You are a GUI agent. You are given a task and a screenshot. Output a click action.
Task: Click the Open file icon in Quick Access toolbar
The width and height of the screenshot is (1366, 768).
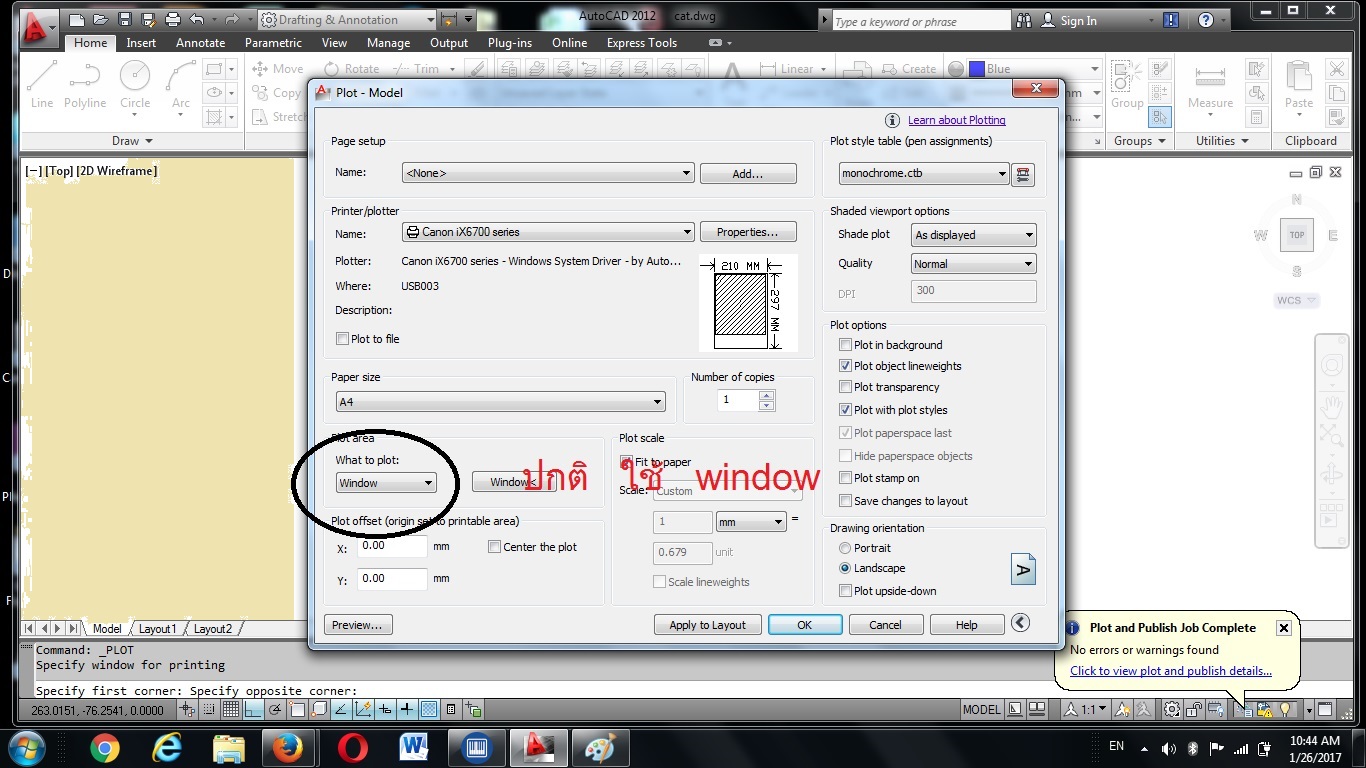pos(102,19)
